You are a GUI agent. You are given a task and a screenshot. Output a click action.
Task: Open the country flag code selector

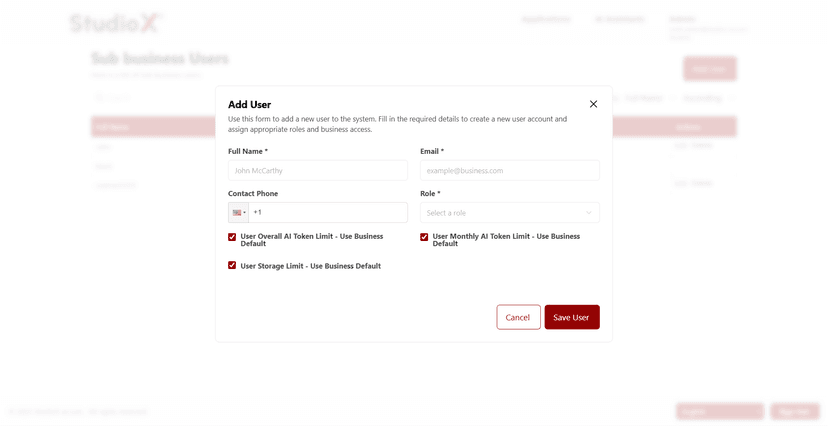pyautogui.click(x=239, y=213)
